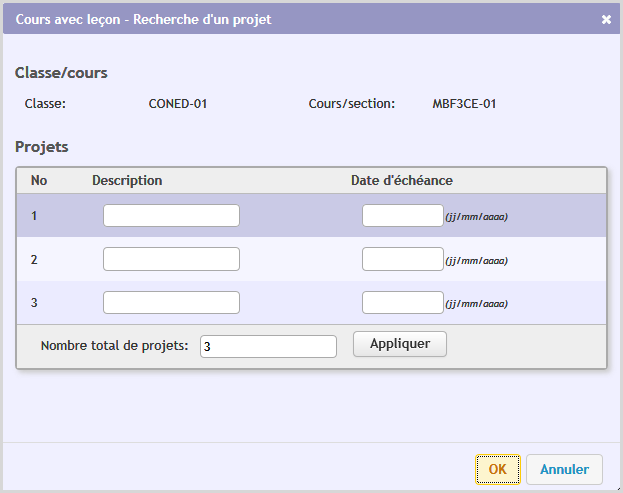
Task: Click the No column header
Action: click(39, 181)
